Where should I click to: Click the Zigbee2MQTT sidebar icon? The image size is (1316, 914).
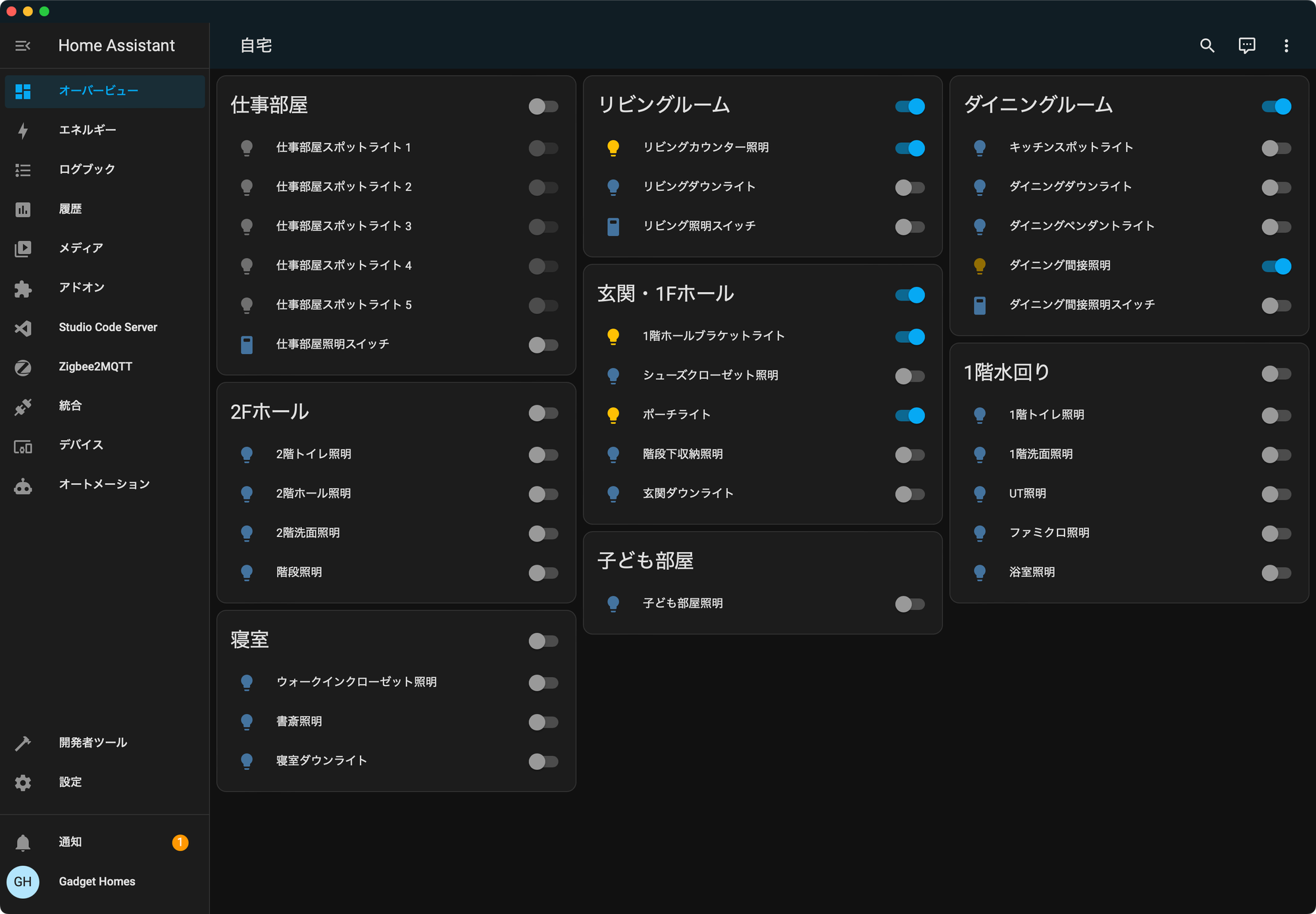23,366
